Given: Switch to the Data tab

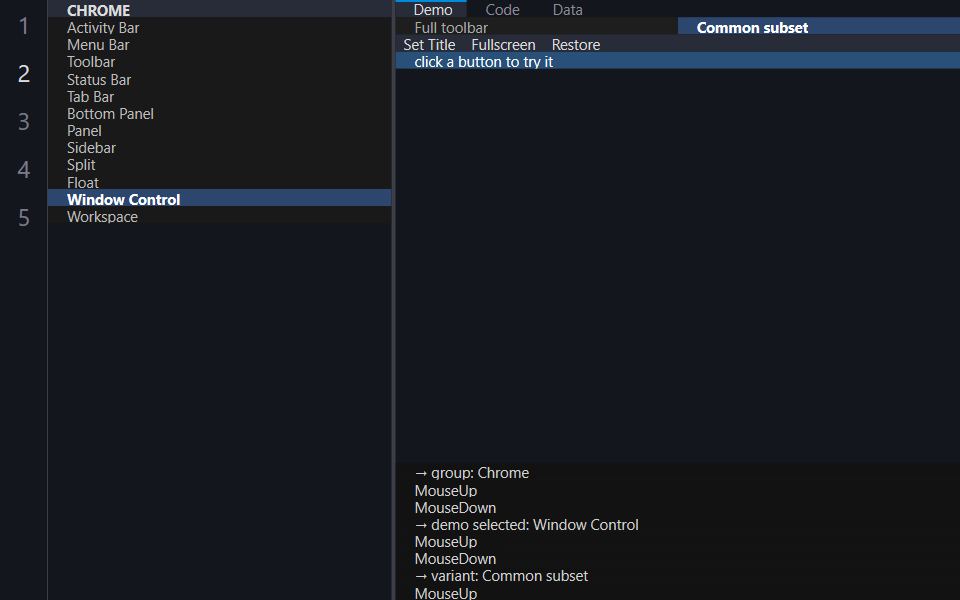Looking at the screenshot, I should coord(568,9).
